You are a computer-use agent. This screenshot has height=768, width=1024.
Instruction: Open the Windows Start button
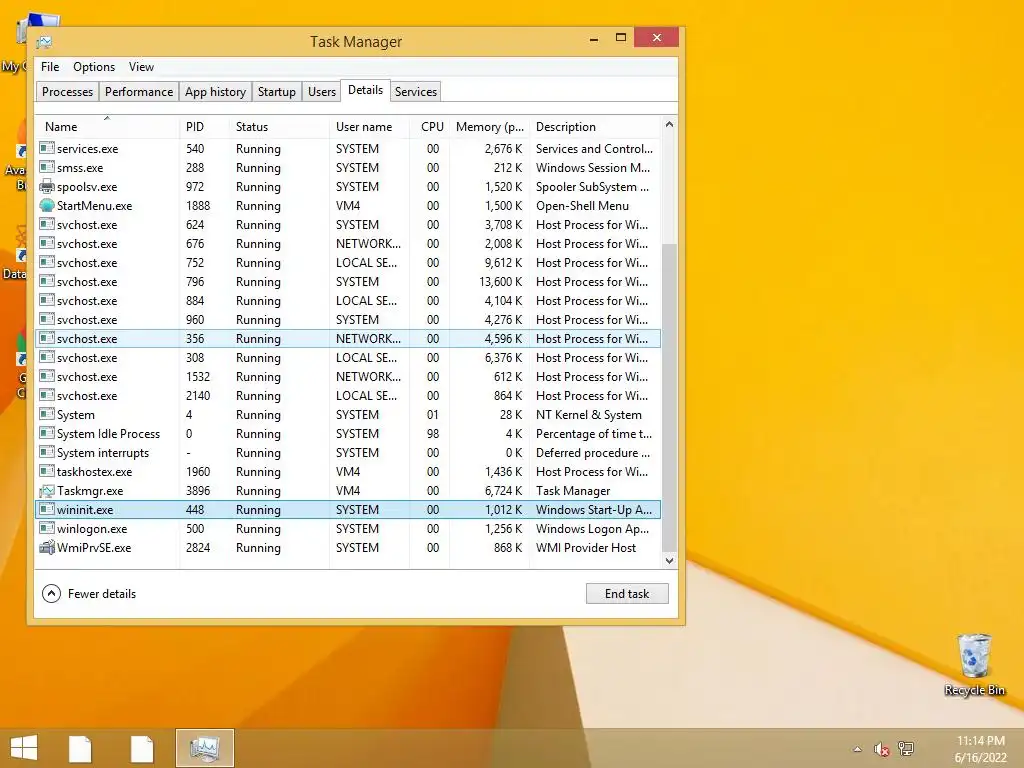pos(24,748)
